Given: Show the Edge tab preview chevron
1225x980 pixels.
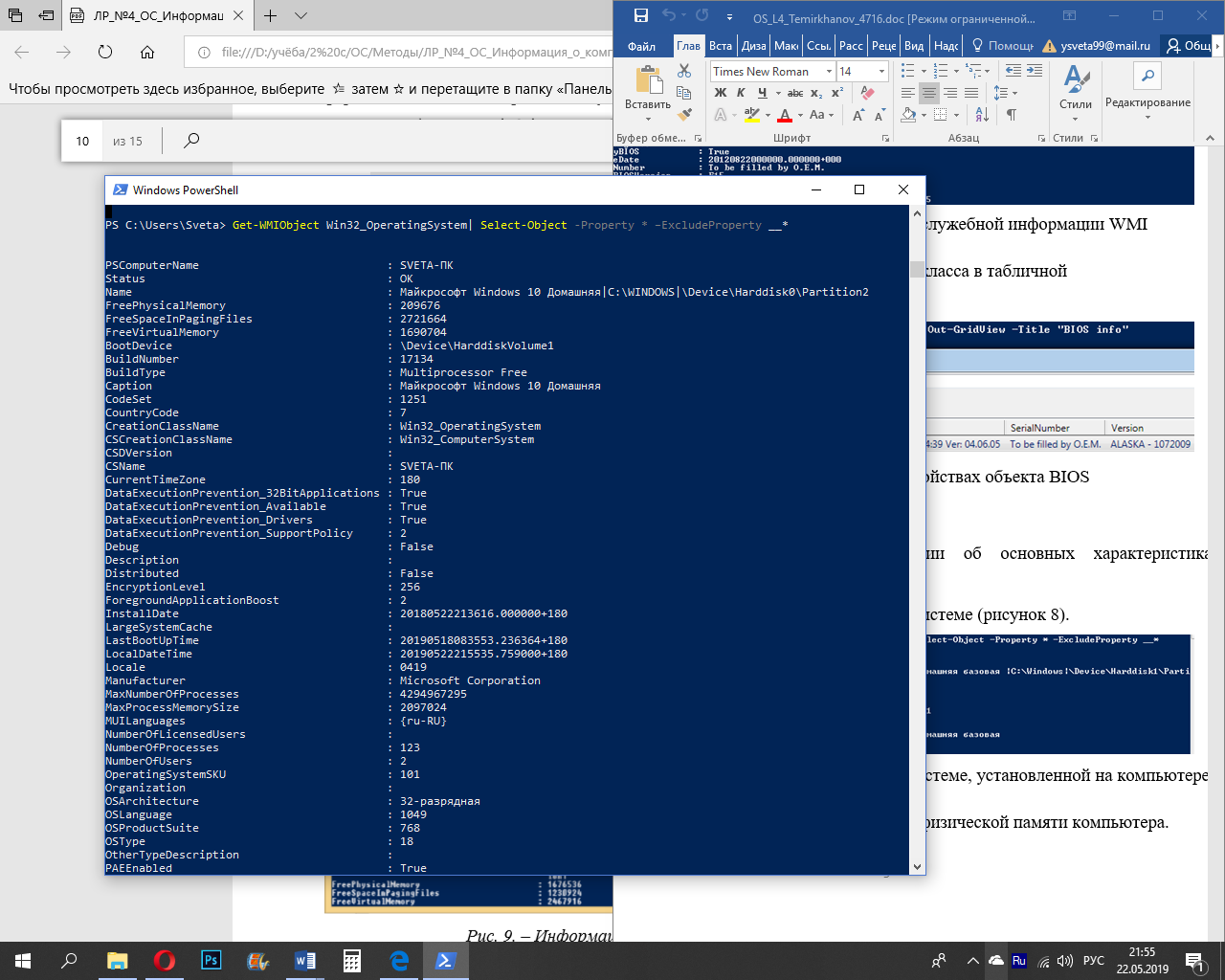Looking at the screenshot, I should pyautogui.click(x=301, y=15).
